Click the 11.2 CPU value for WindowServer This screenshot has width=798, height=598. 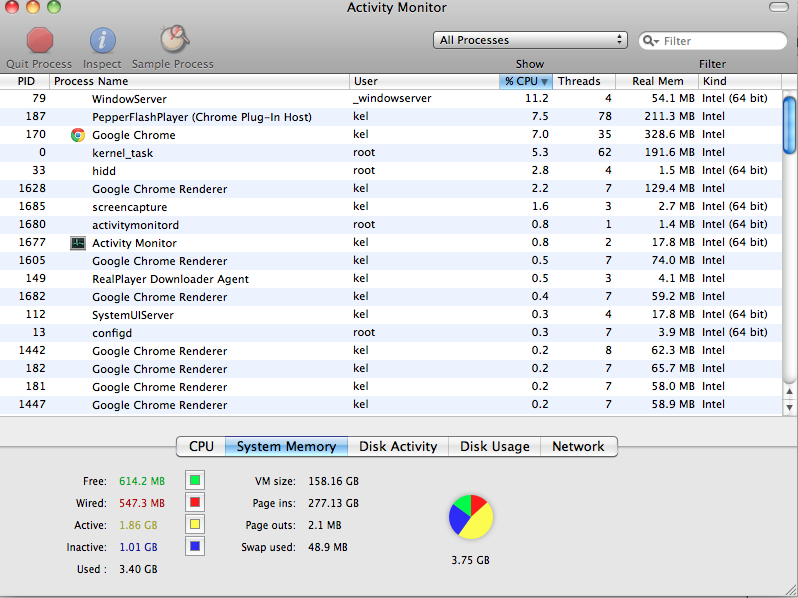click(x=537, y=98)
